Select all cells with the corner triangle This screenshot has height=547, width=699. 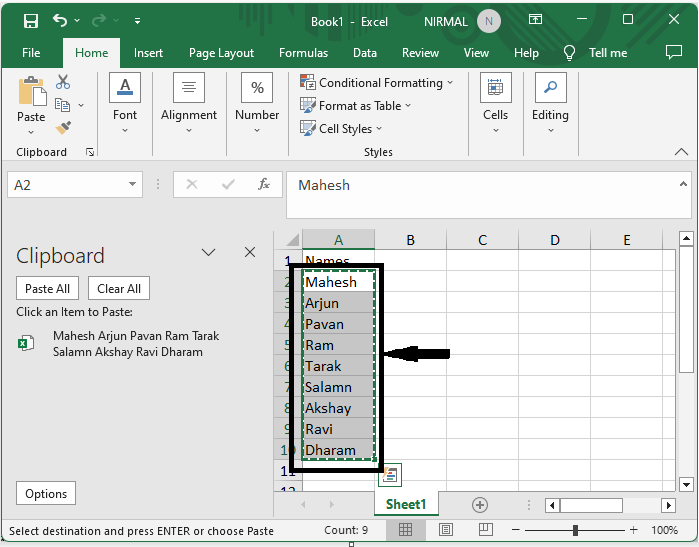point(292,240)
